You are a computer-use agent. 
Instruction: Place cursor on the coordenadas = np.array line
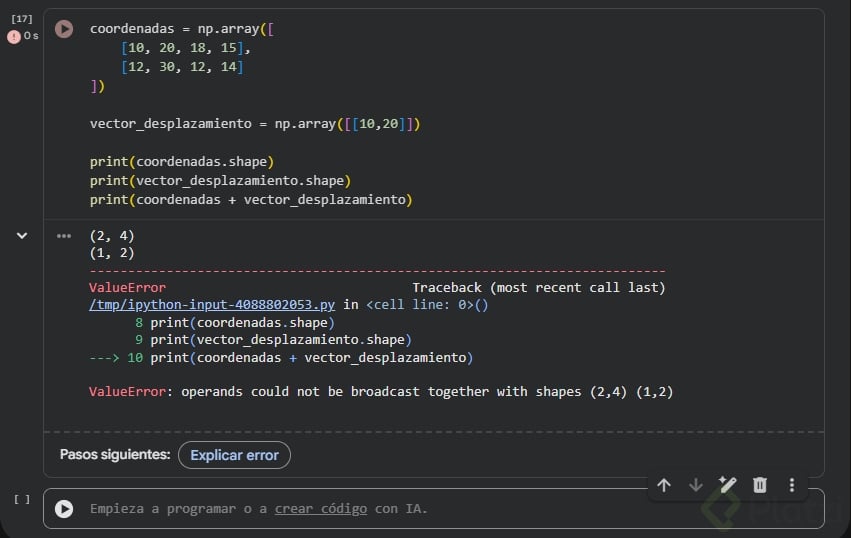pos(182,29)
